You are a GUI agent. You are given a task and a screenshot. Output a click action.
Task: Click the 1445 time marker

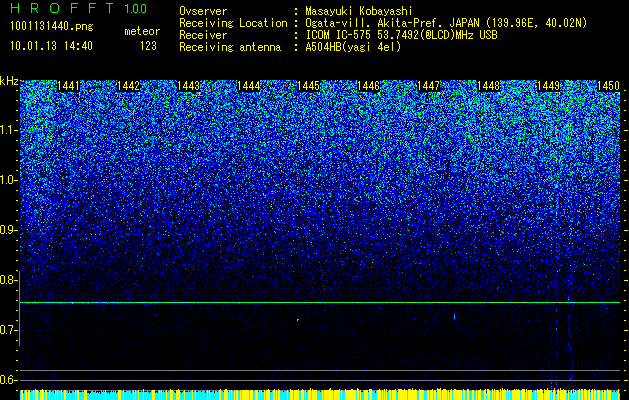coord(308,86)
